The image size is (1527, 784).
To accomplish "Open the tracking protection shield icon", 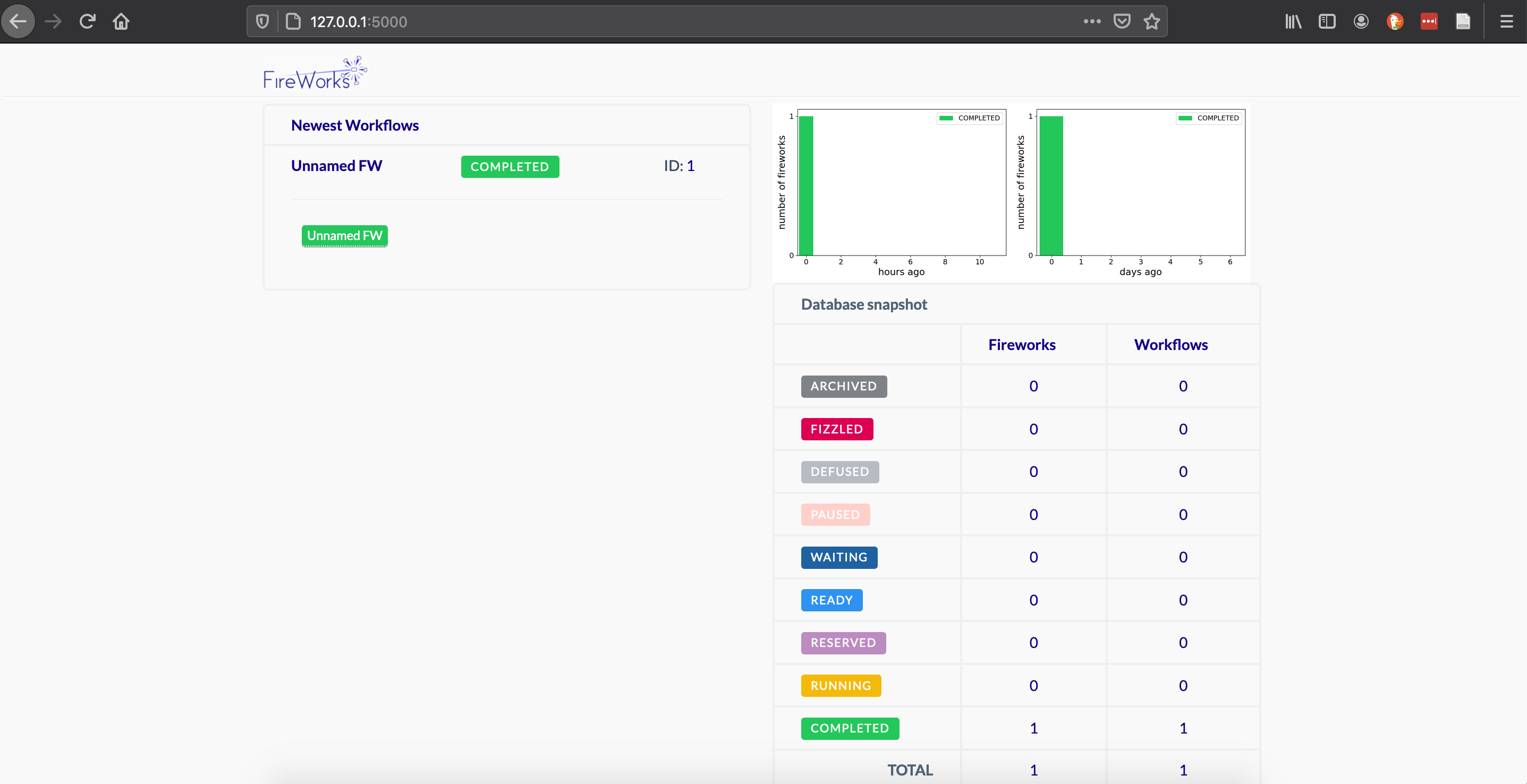I will pyautogui.click(x=262, y=21).
